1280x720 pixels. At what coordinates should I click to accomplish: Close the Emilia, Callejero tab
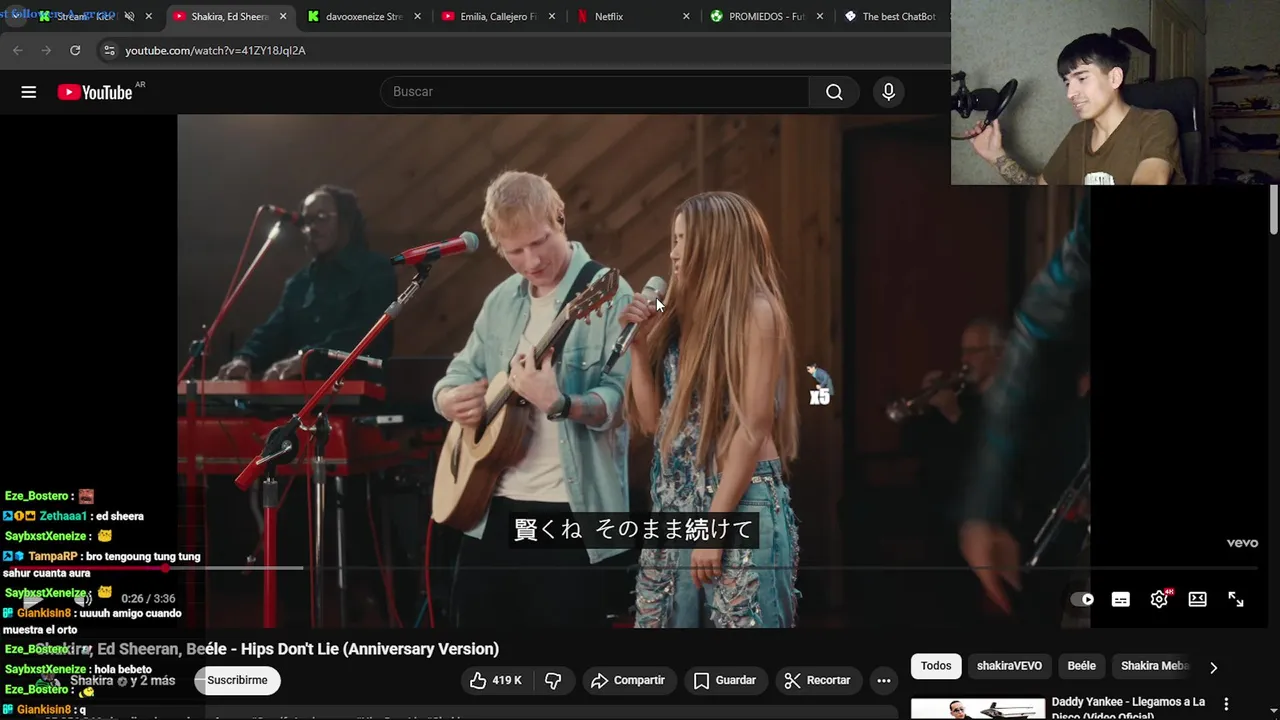[x=552, y=16]
